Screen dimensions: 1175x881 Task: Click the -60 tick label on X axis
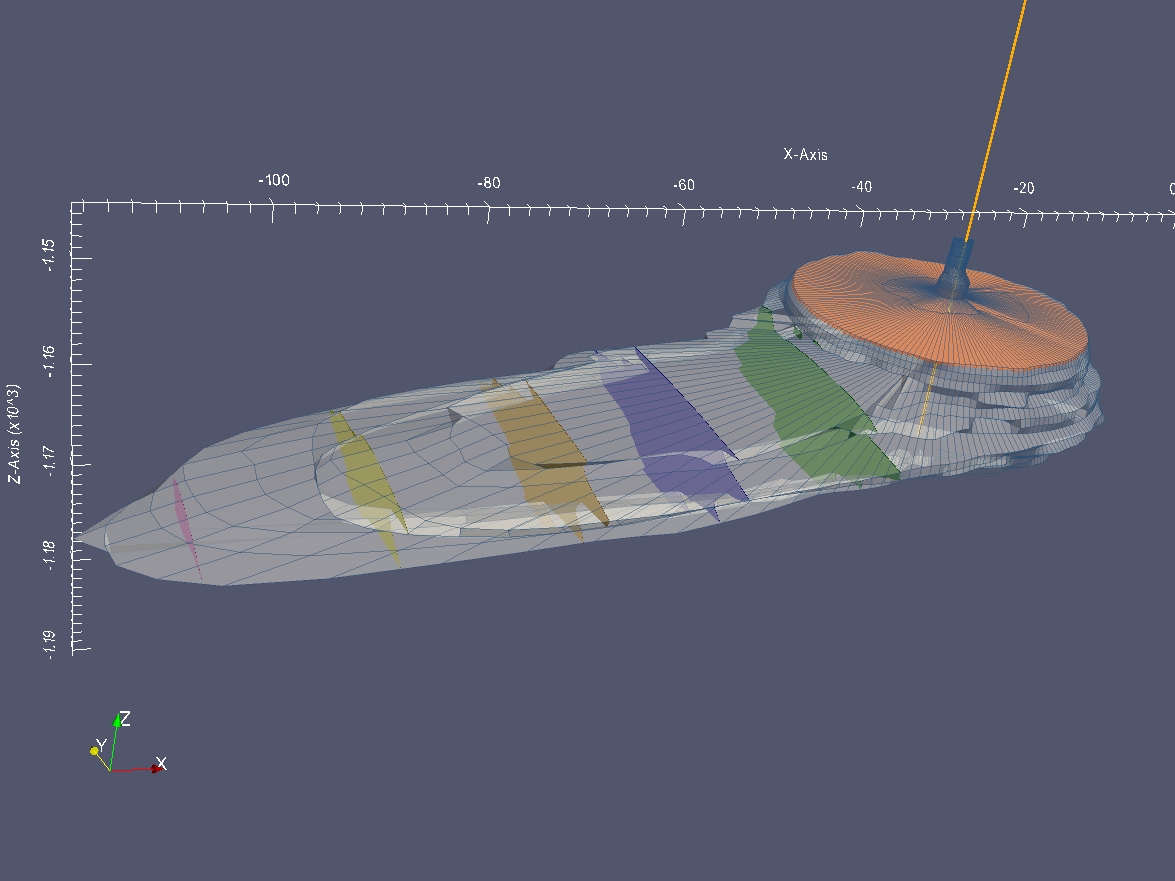click(683, 185)
